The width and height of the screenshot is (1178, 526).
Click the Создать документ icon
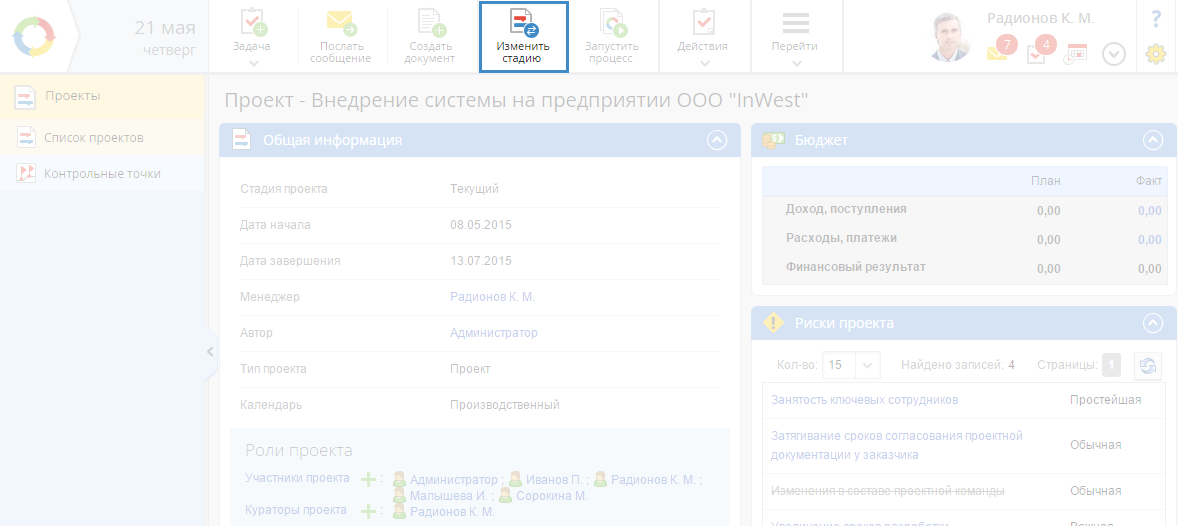click(x=430, y=24)
